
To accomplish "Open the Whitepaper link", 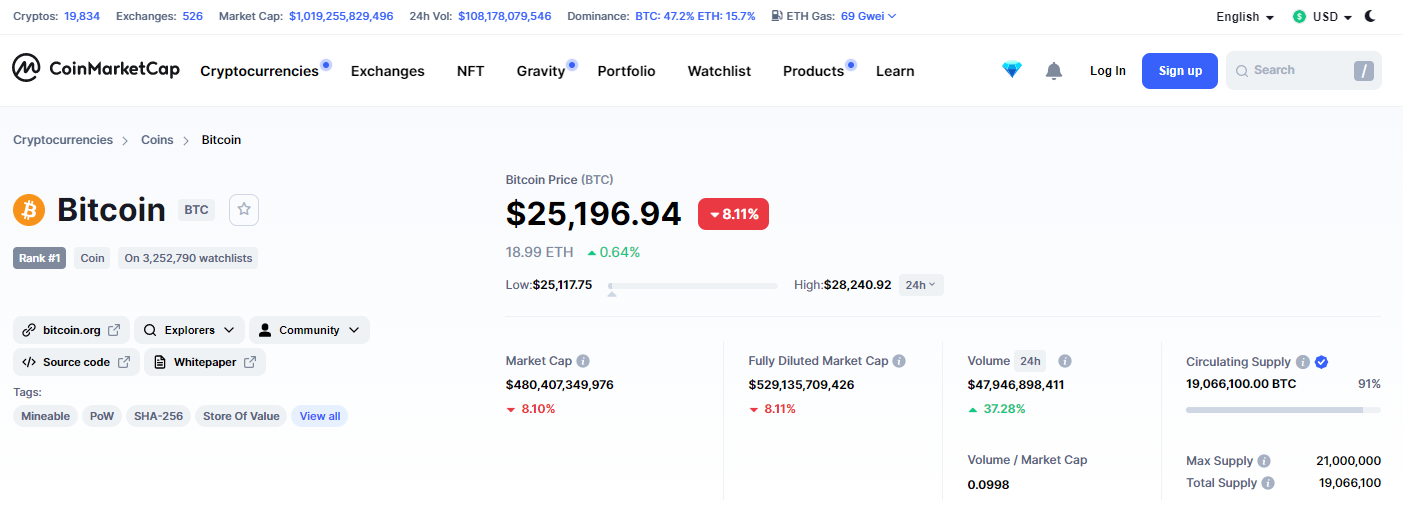I will click(x=205, y=362).
